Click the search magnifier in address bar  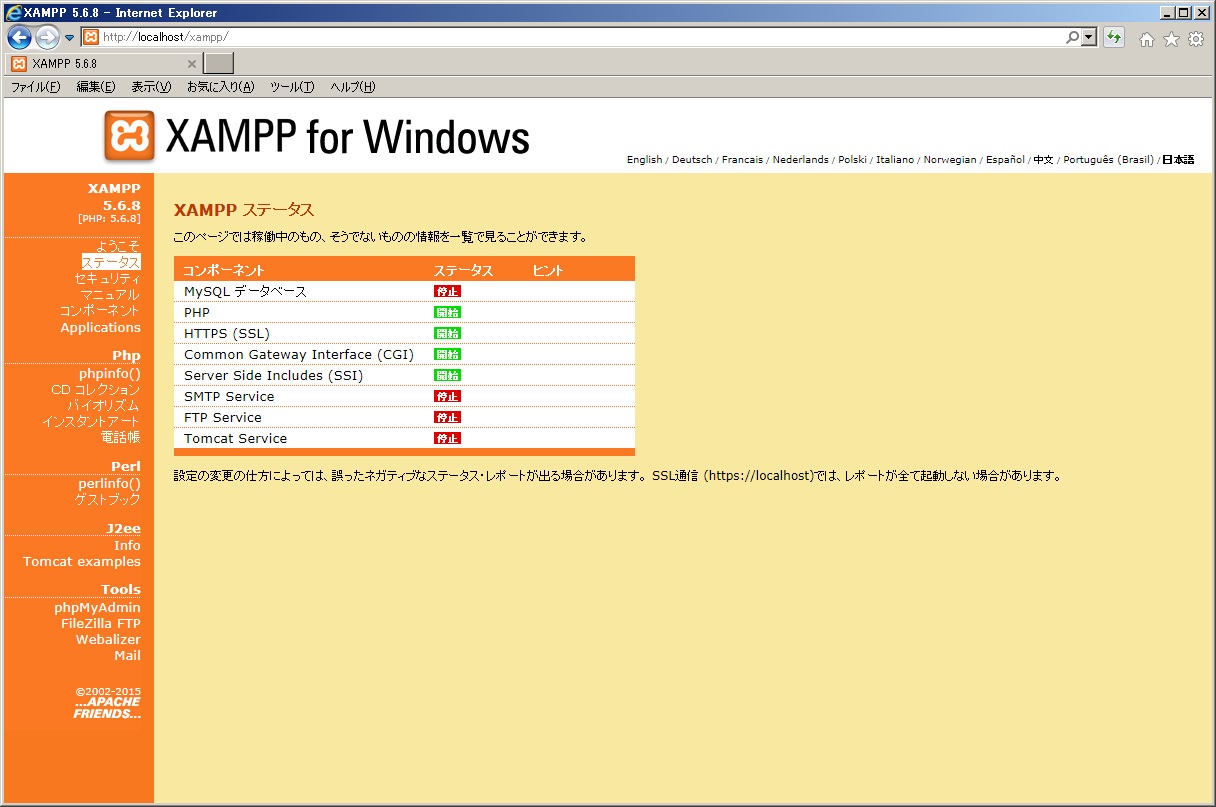[x=1073, y=37]
